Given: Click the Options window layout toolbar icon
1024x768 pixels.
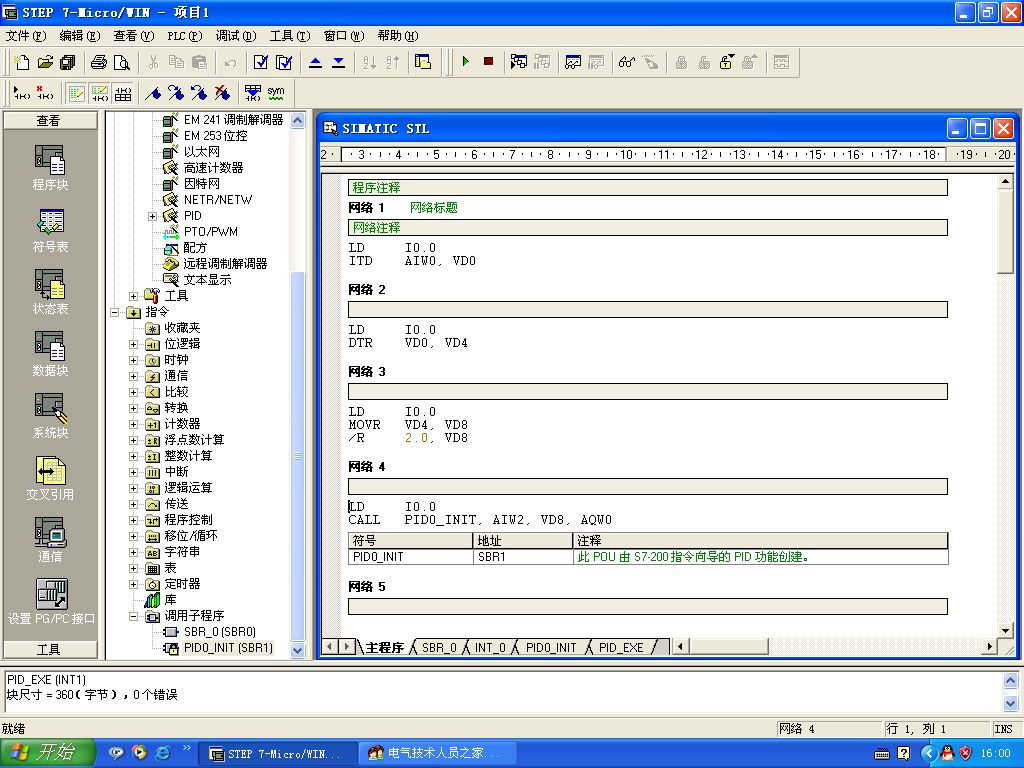Looking at the screenshot, I should click(x=423, y=62).
